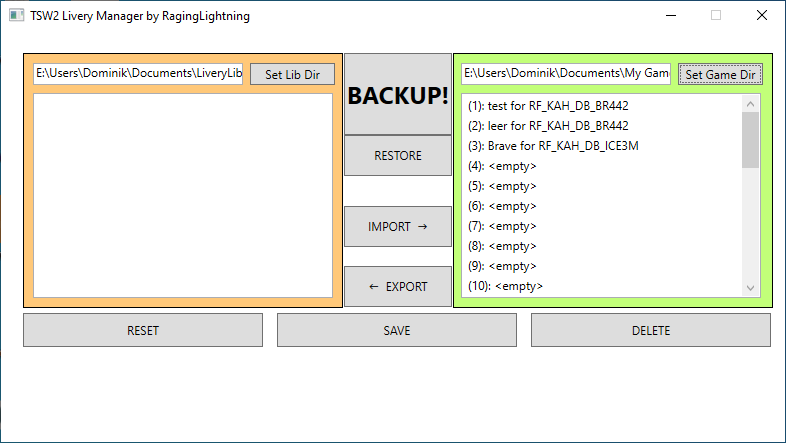Select livery slot 1 test for BR442
Image resolution: width=786 pixels, height=443 pixels.
548,106
